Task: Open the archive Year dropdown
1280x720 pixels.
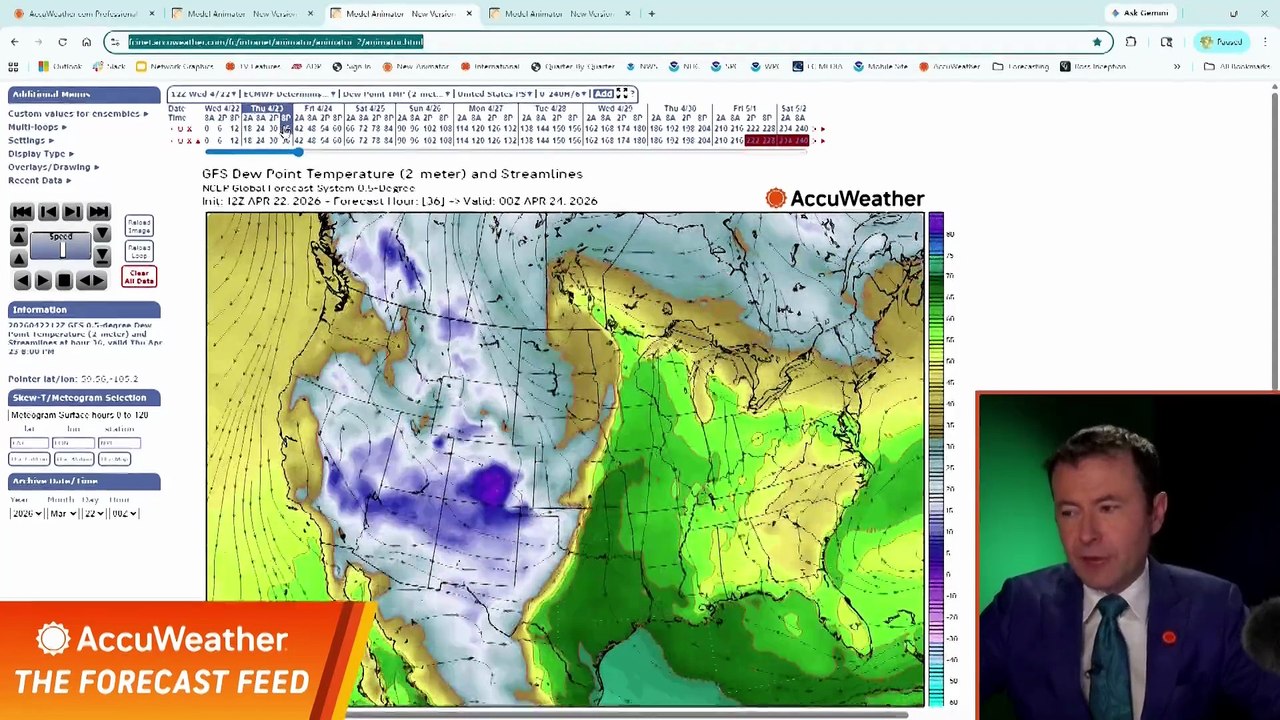Action: (x=26, y=513)
